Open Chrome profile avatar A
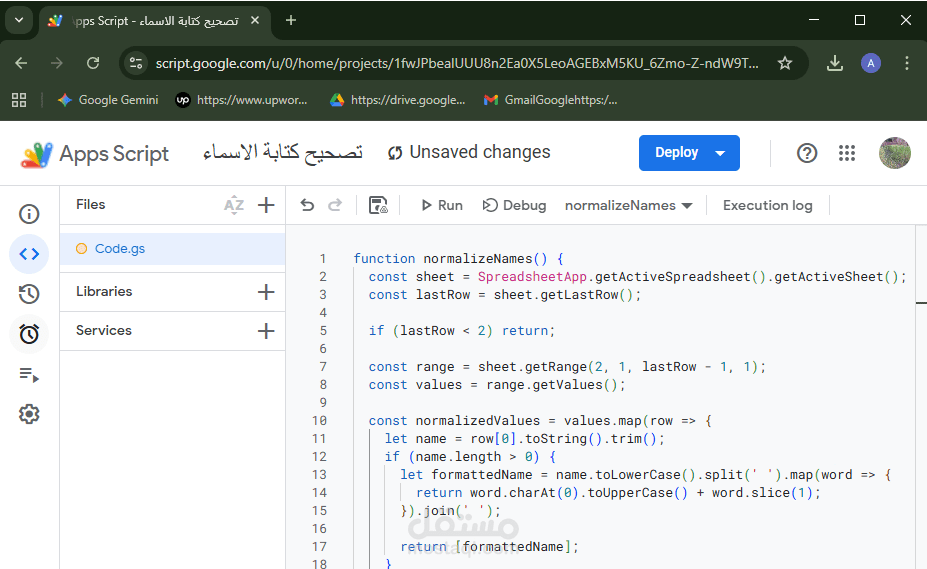The height and width of the screenshot is (569, 927). click(871, 63)
